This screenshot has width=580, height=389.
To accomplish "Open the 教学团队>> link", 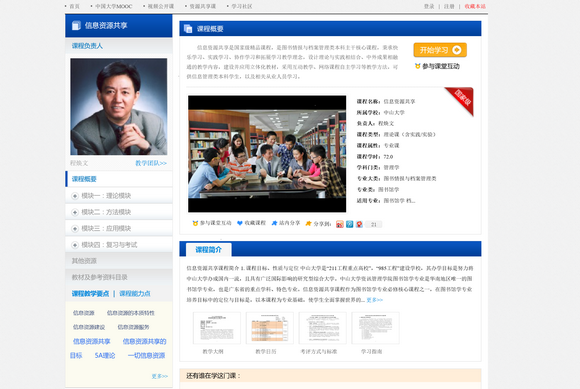I will 151,163.
